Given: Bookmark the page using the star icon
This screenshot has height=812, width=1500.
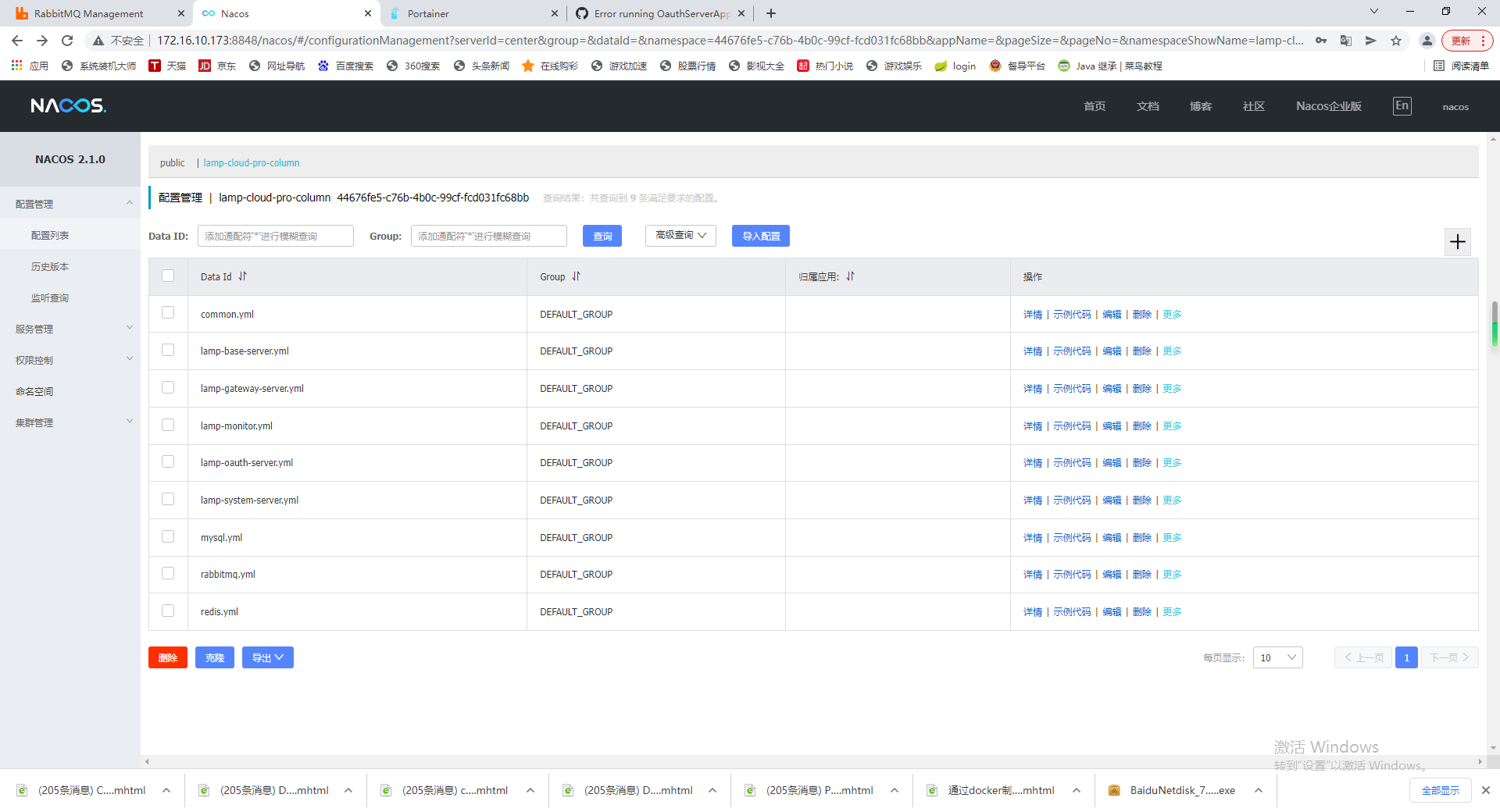Looking at the screenshot, I should [x=1396, y=40].
